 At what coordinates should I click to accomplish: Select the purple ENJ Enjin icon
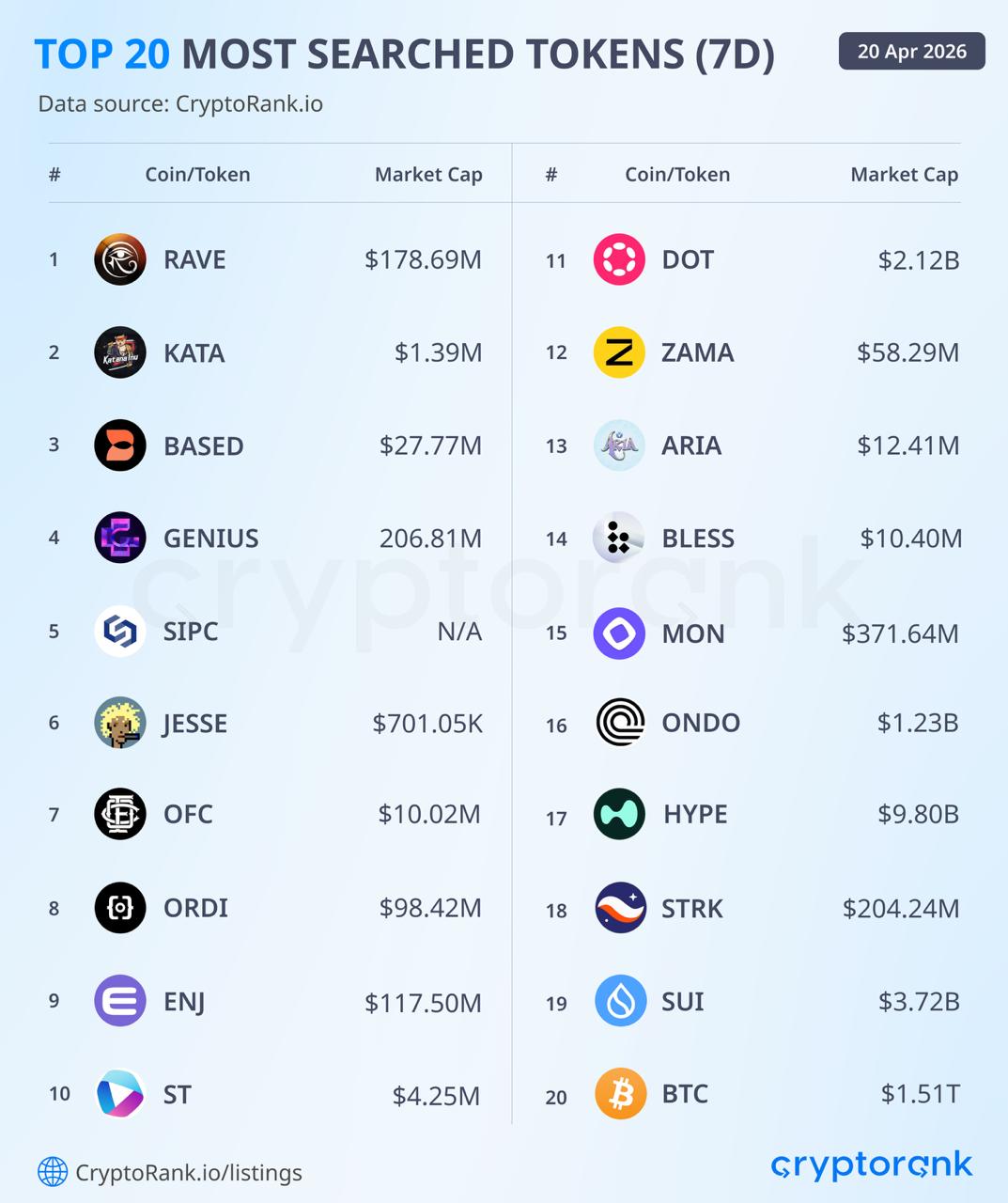point(120,1001)
